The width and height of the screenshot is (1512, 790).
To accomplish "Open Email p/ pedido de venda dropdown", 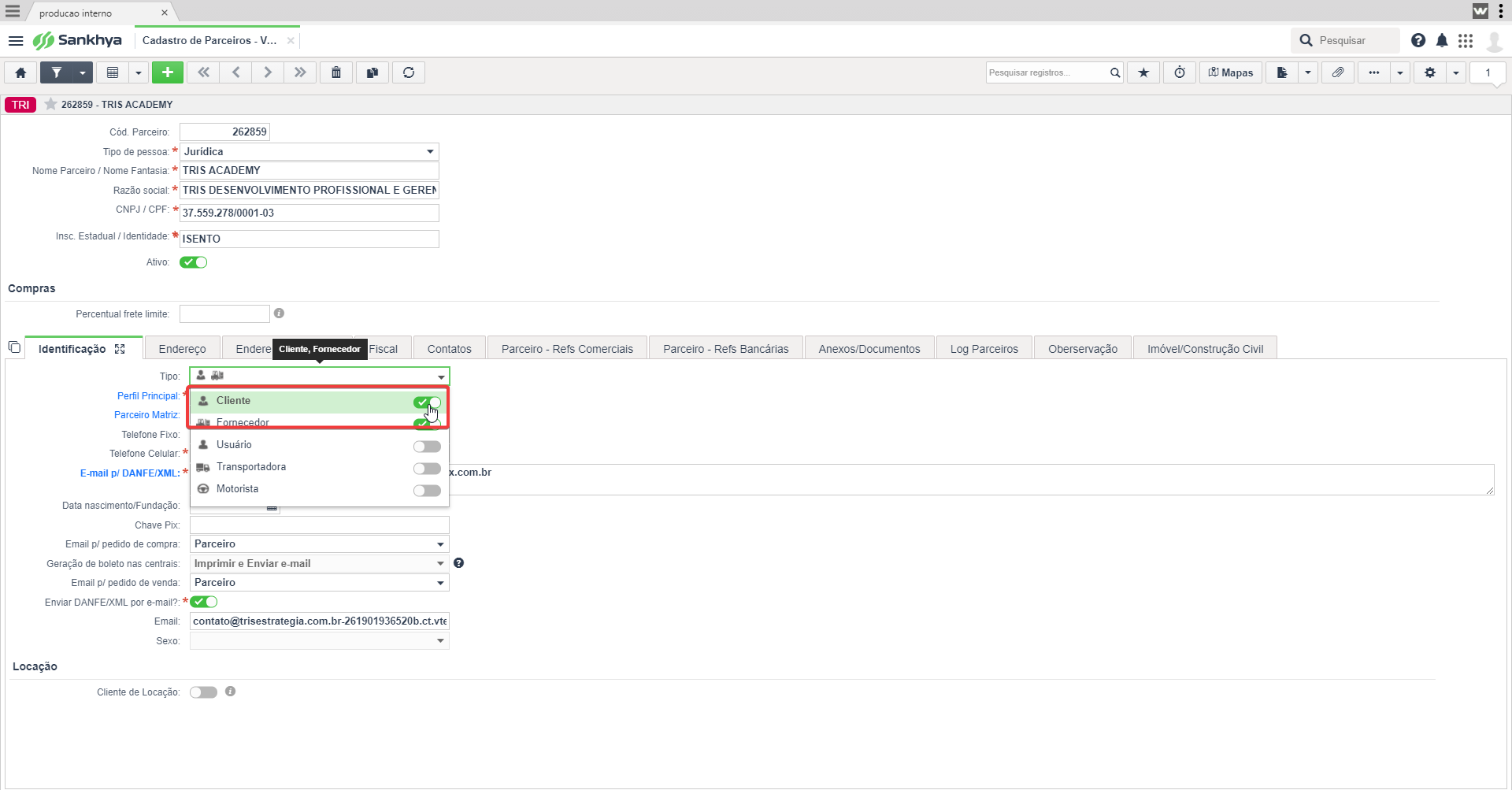I will coord(320,583).
